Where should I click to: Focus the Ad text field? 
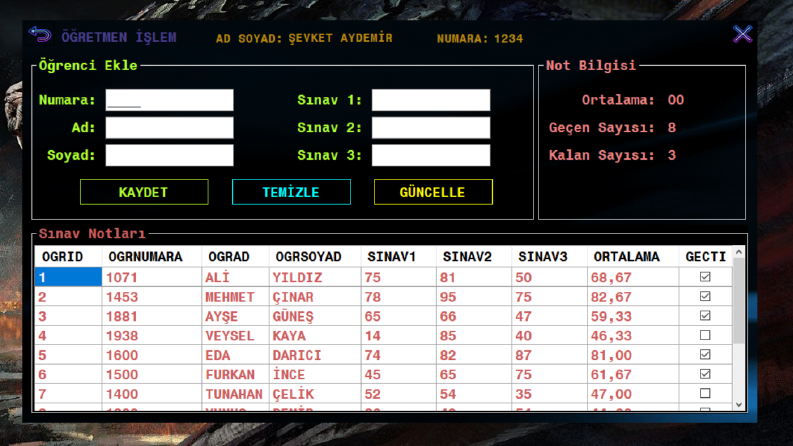coord(169,127)
